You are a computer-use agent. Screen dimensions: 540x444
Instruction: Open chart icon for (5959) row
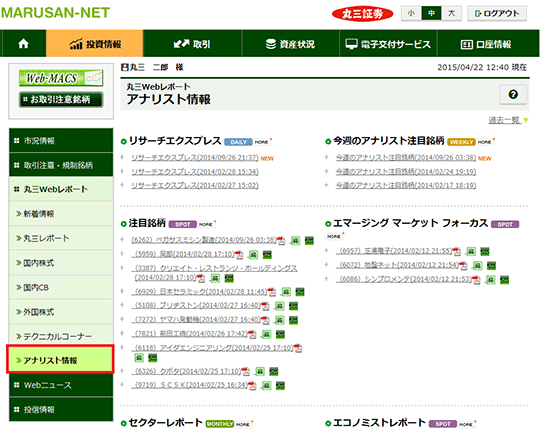click(x=267, y=255)
